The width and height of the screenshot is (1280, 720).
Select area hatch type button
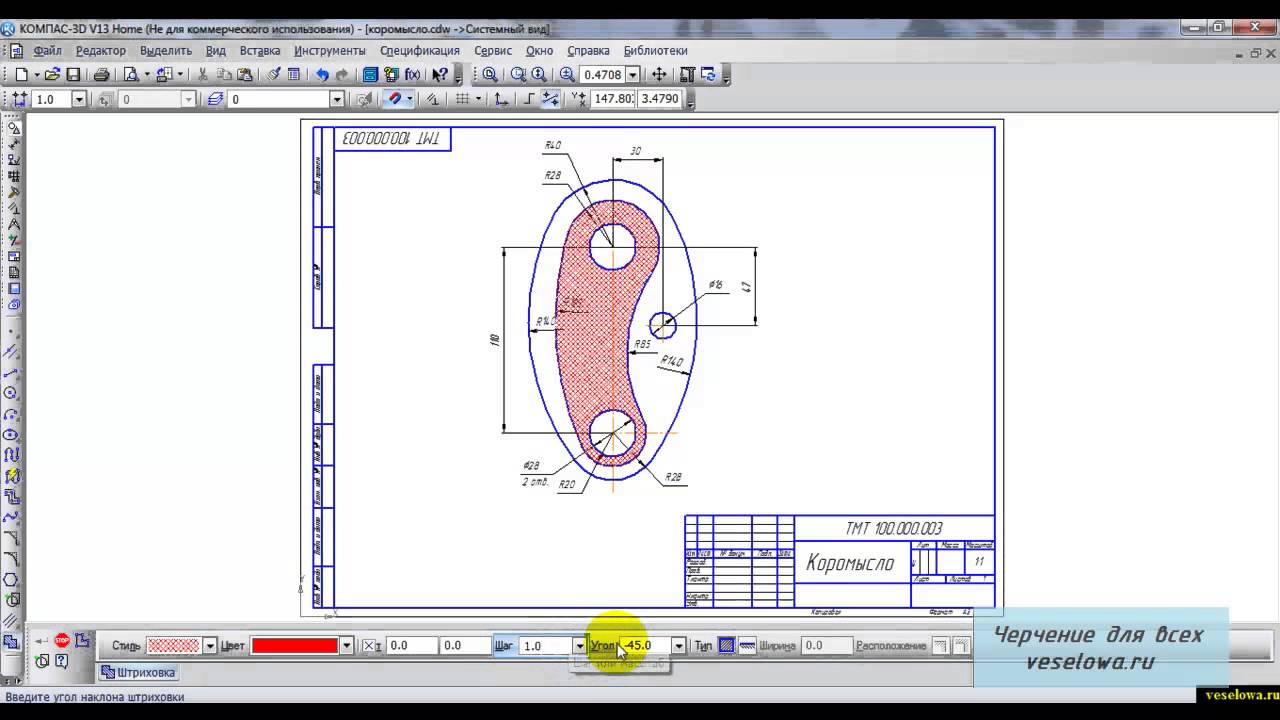point(727,646)
